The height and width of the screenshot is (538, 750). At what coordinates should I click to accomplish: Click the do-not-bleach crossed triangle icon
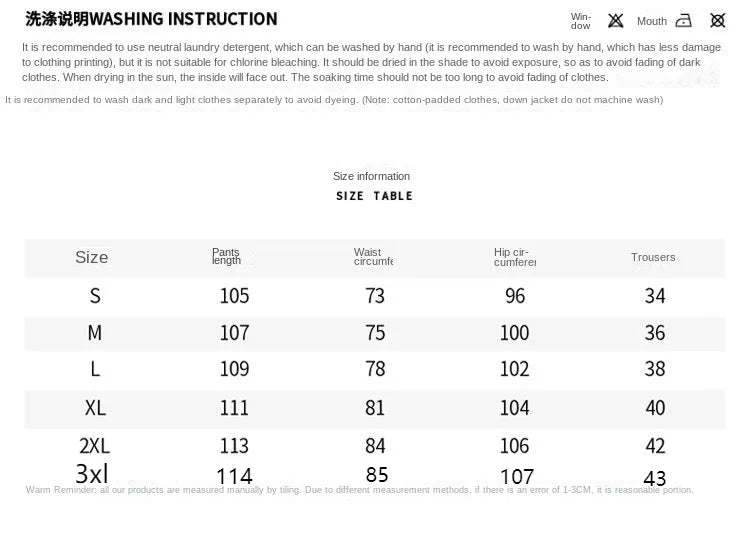[x=615, y=20]
